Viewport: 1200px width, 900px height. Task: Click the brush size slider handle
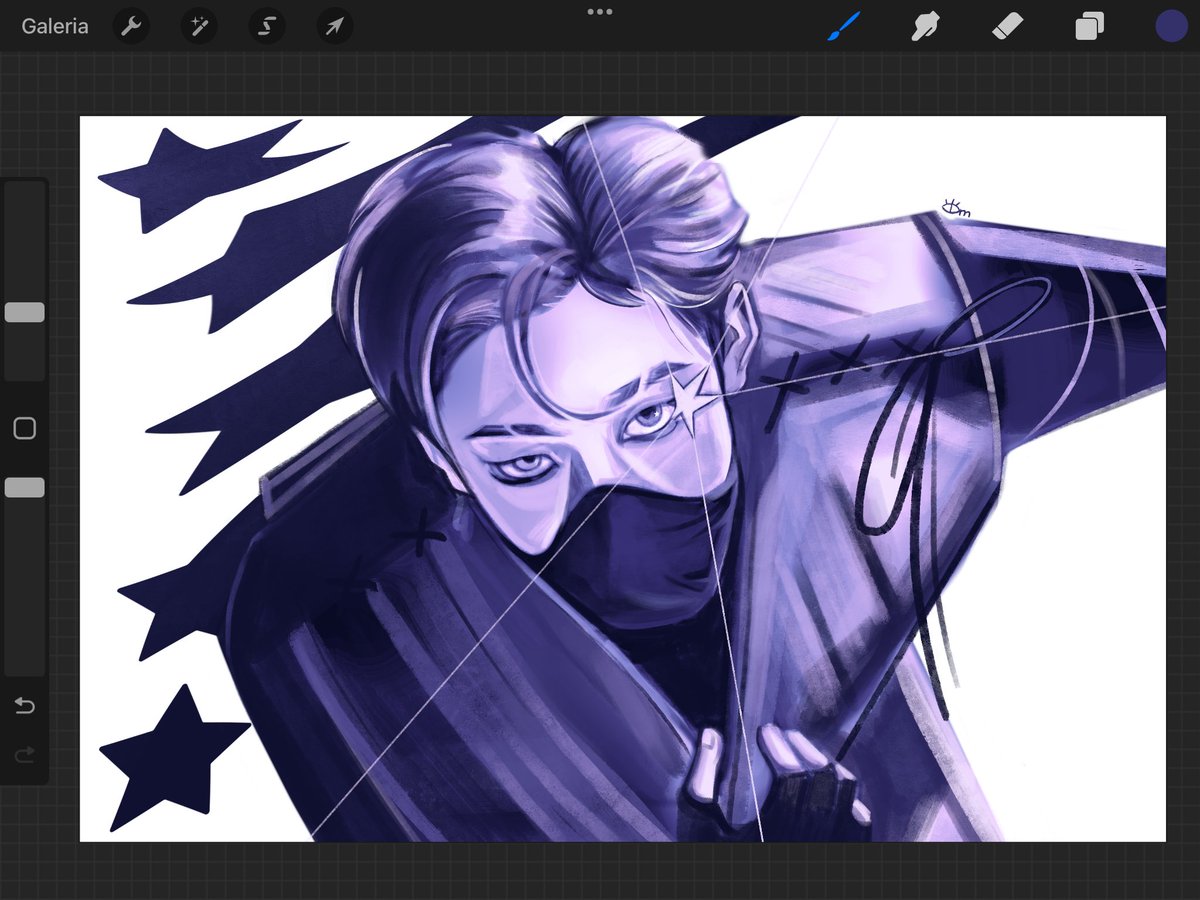click(x=25, y=312)
